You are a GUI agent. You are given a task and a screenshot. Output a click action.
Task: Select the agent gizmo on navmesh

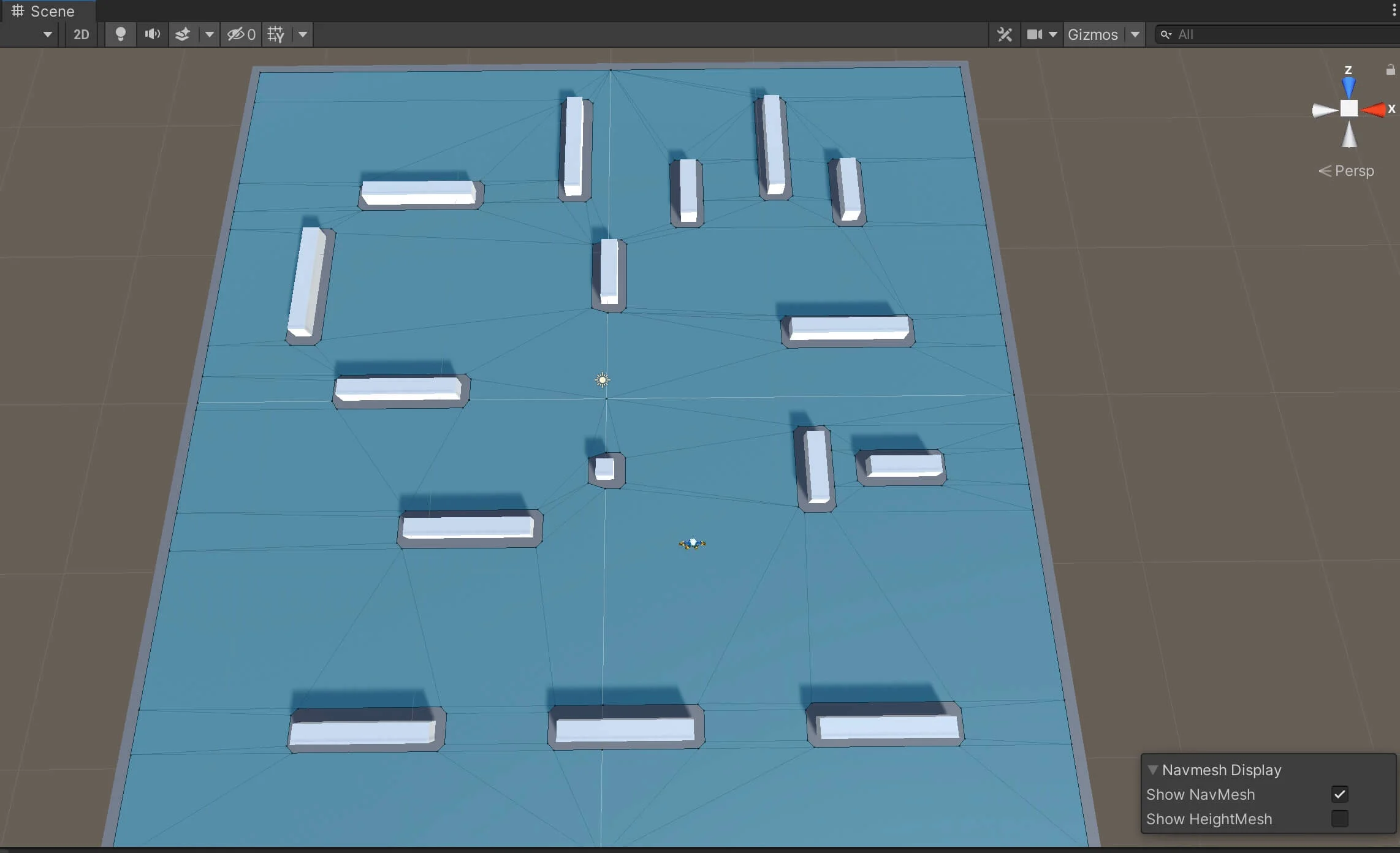693,544
